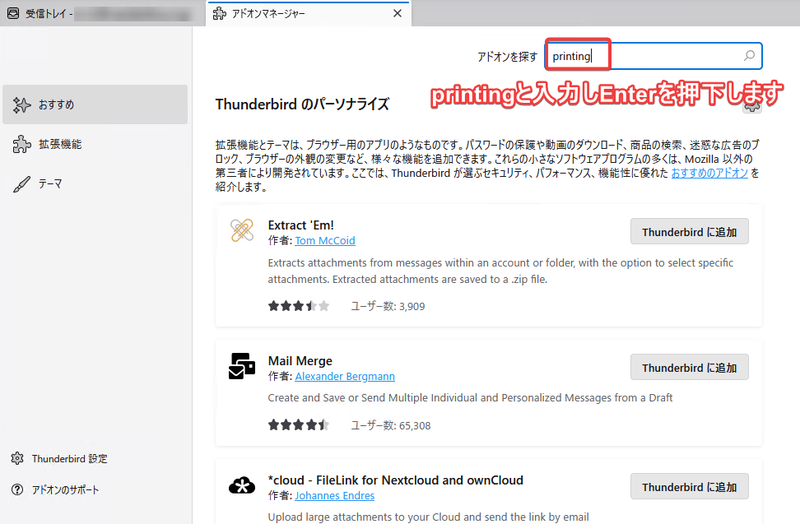Open the おすすめ category in sidebar
Viewport: 800px width, 524px height.
click(95, 105)
